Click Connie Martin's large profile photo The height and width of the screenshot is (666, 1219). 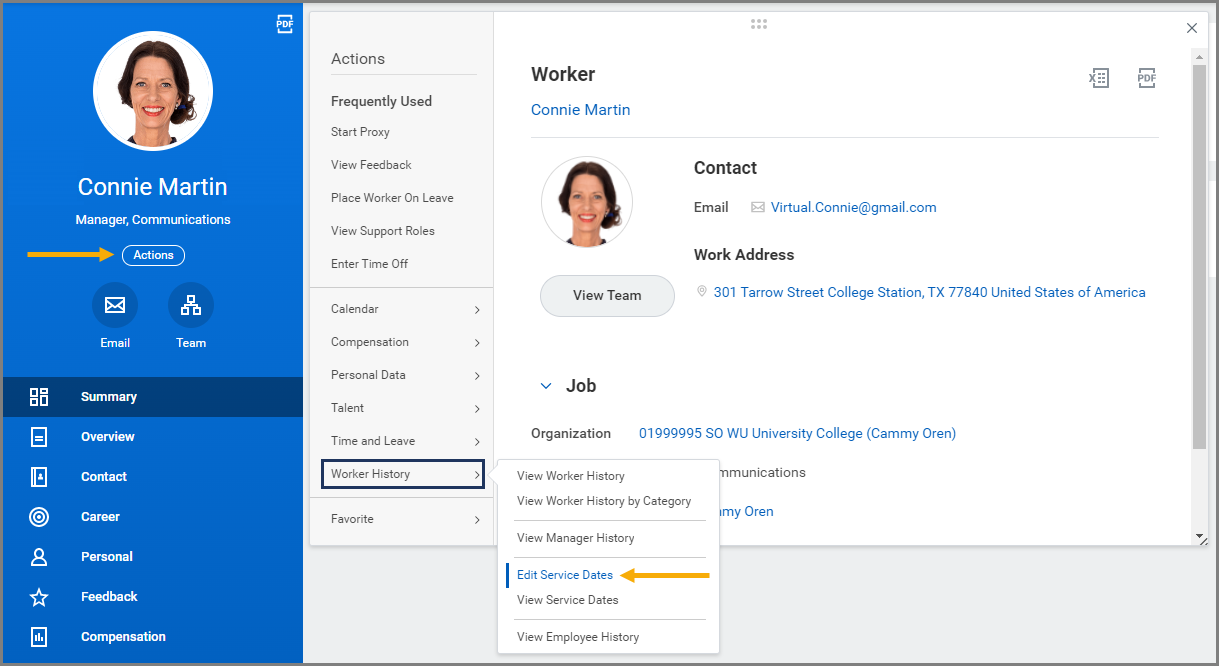153,91
